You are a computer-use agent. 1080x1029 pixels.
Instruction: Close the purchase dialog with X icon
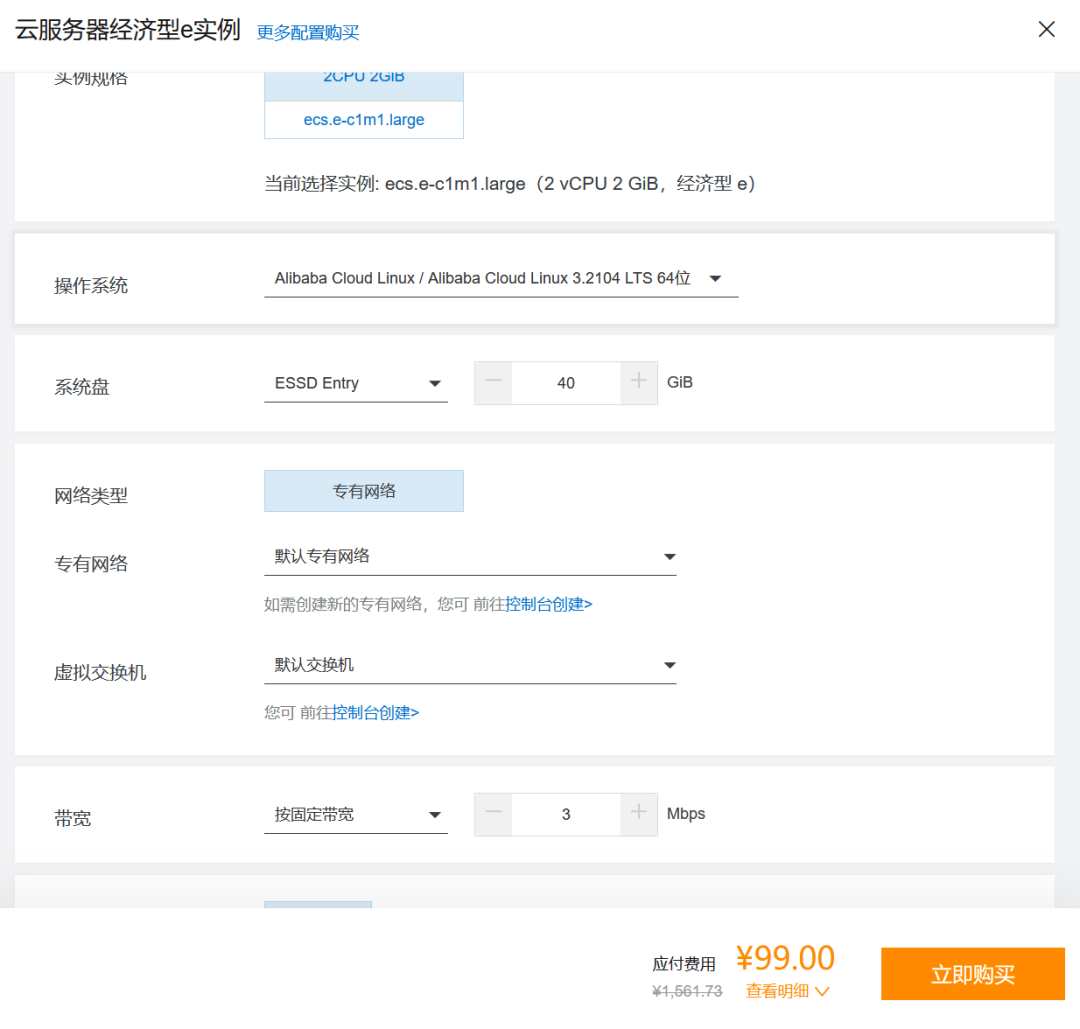1046,29
